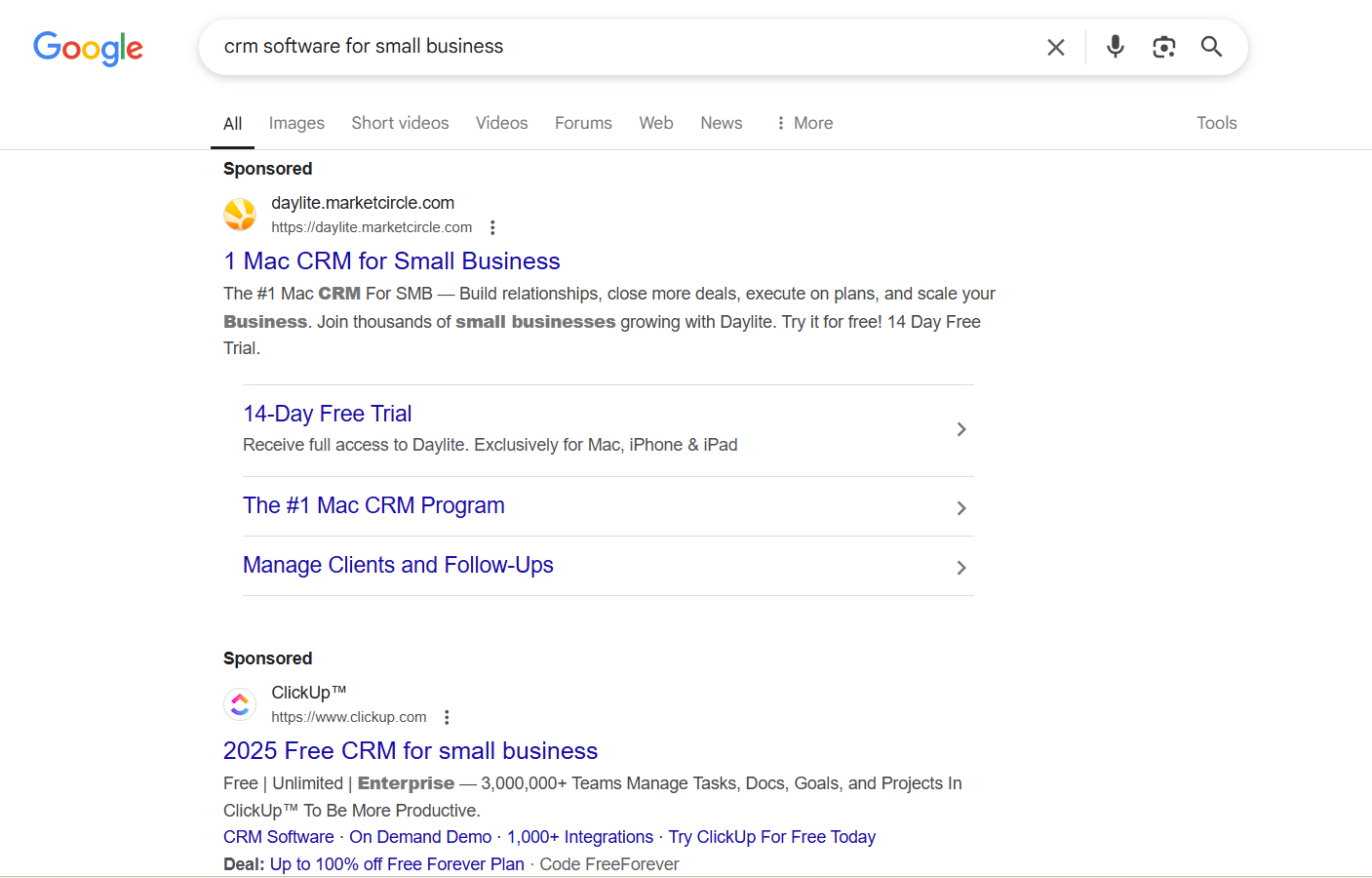Open Try ClickUp For Free Today link
Image resolution: width=1372 pixels, height=878 pixels.
coord(772,837)
